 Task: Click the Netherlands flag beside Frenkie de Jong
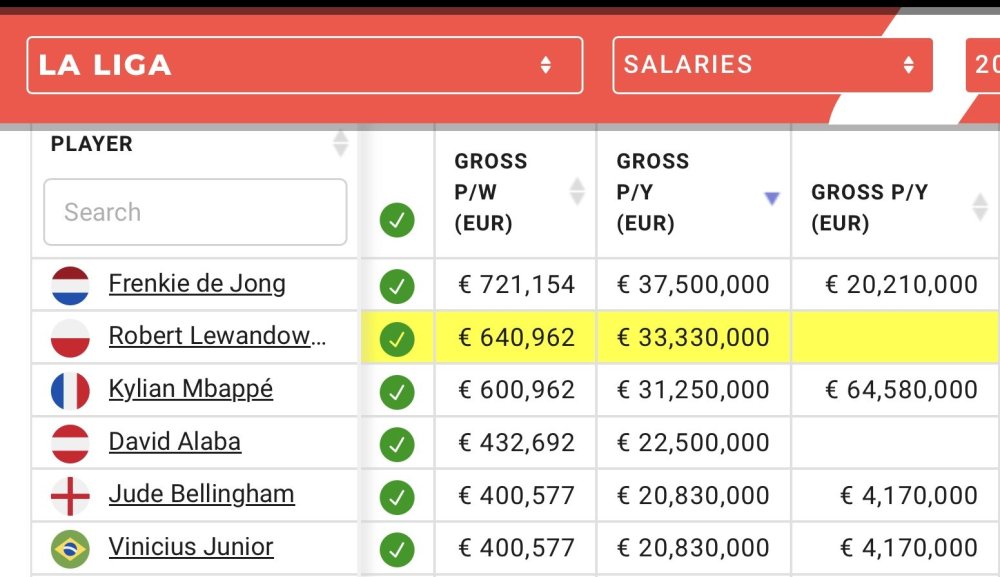point(70,285)
